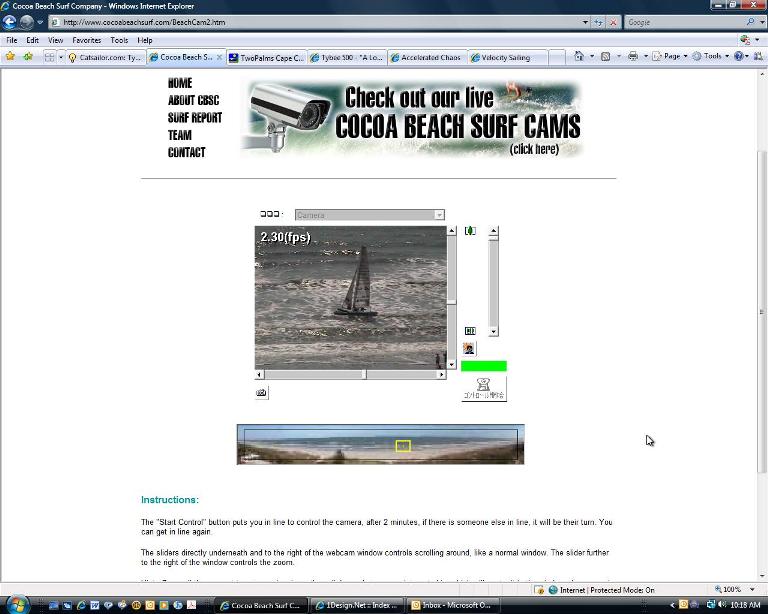This screenshot has width=768, height=614.
Task: Open the ABOUT CBSC link
Action: point(193,100)
